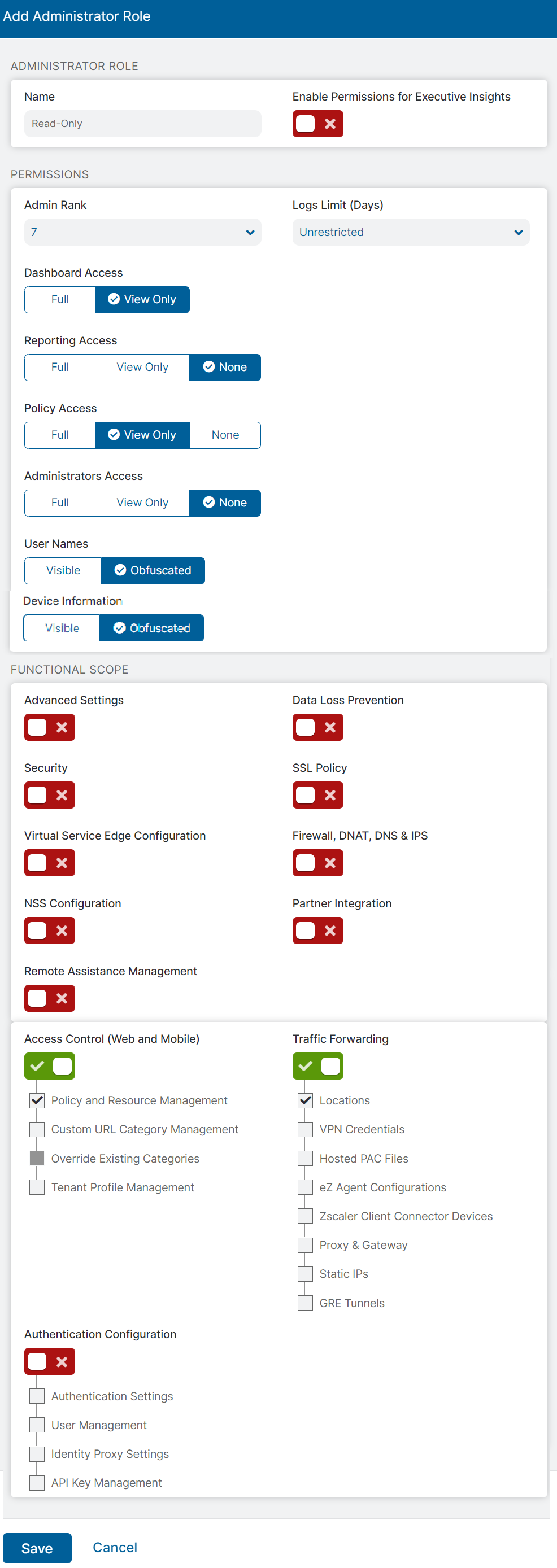Set Dashboard Access to Full
The height and width of the screenshot is (1568, 557).
tap(60, 299)
